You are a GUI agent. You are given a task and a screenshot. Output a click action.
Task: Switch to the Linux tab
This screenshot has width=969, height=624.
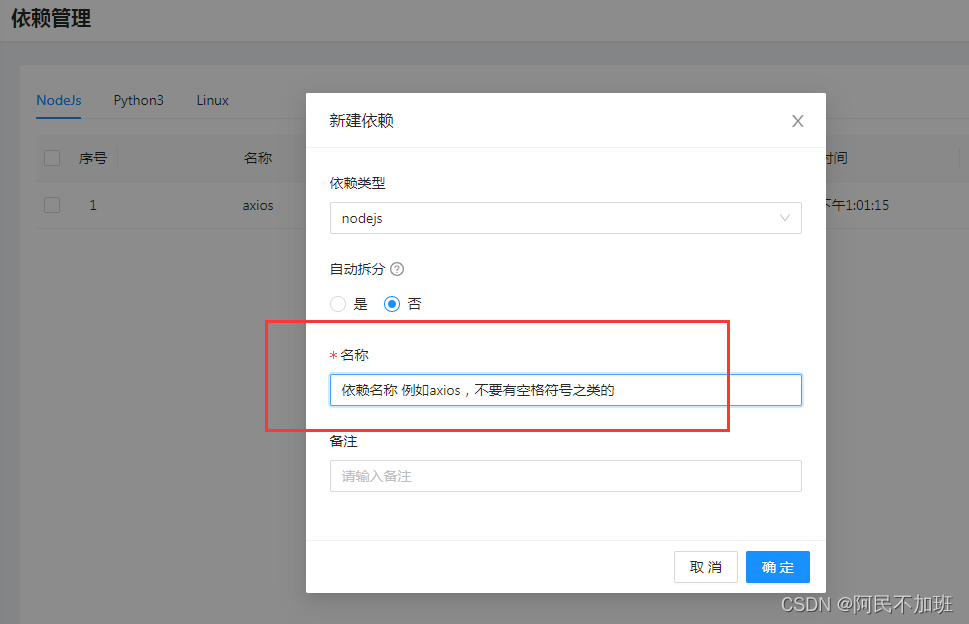213,100
